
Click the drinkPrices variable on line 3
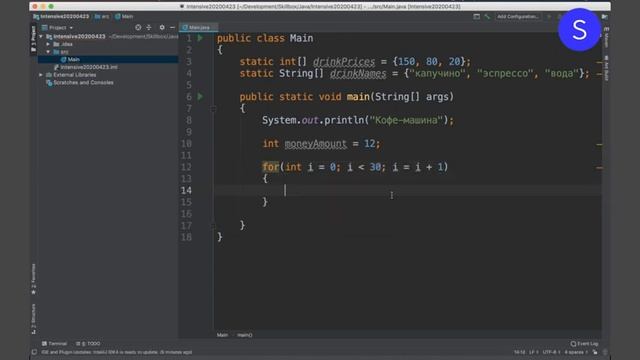[344, 62]
